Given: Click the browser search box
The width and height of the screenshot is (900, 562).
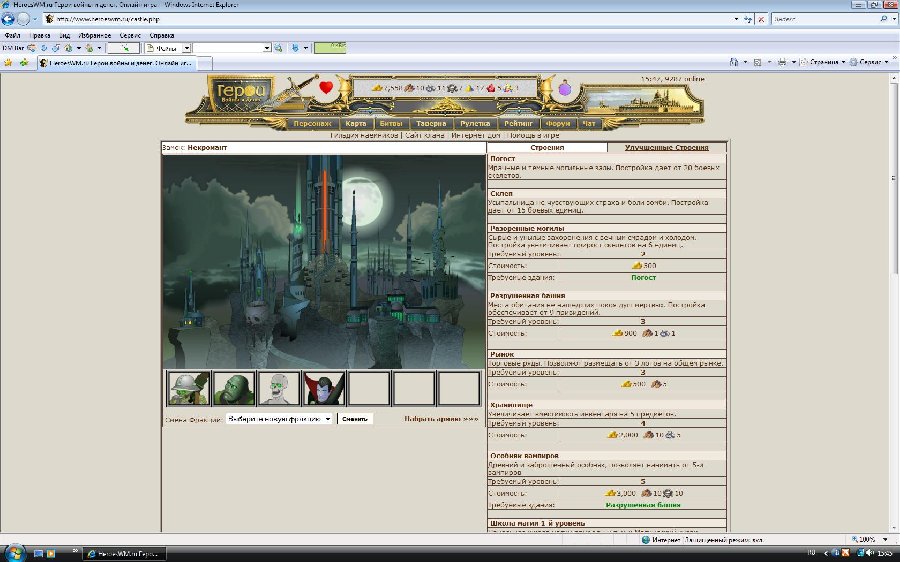Looking at the screenshot, I should pos(825,19).
